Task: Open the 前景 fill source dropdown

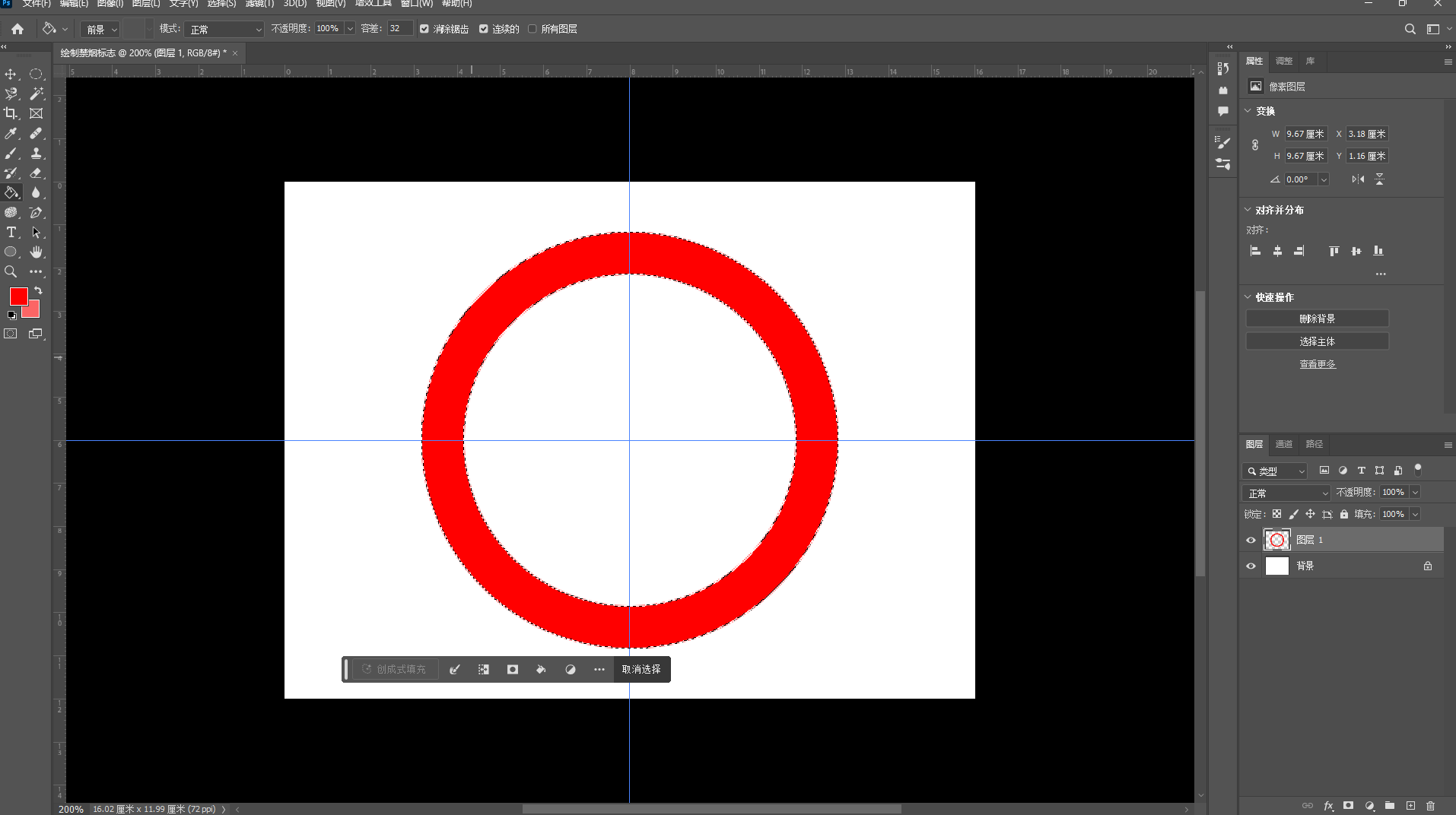Action: tap(100, 29)
